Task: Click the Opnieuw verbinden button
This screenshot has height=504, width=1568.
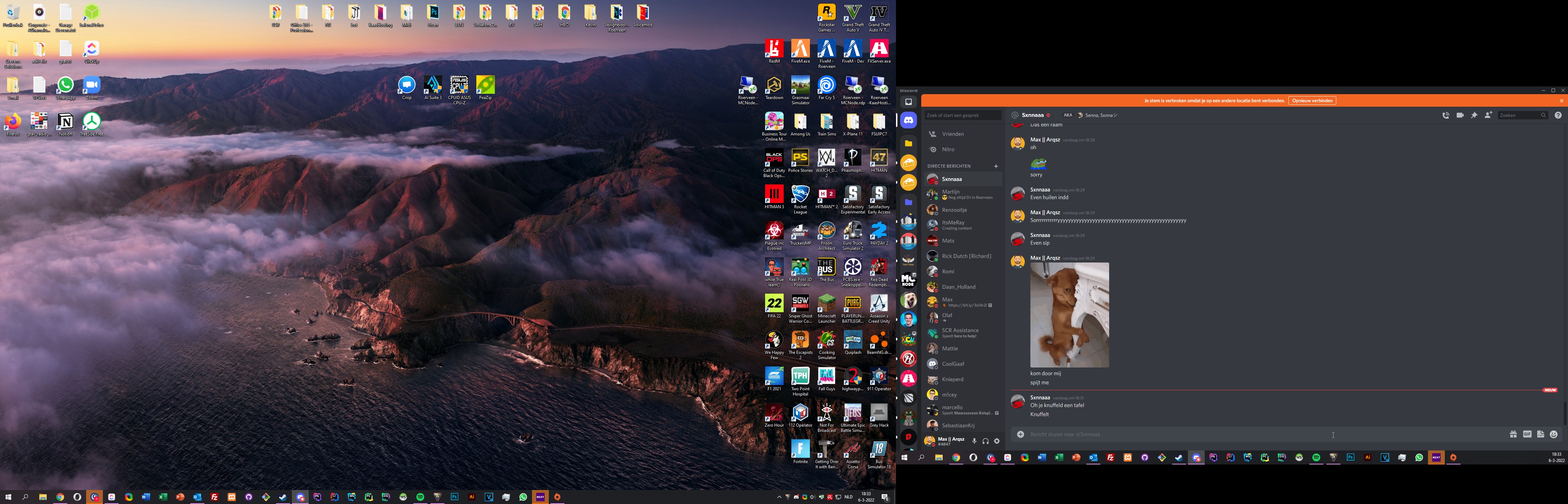Action: [1312, 100]
